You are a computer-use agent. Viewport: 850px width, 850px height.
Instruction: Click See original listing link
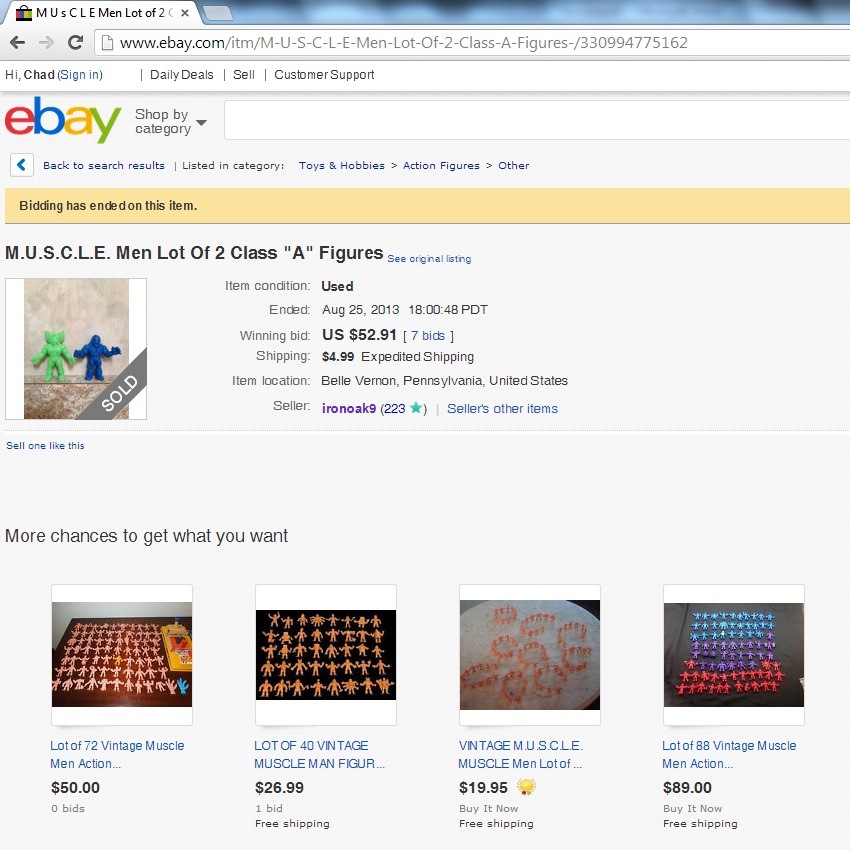tap(429, 259)
